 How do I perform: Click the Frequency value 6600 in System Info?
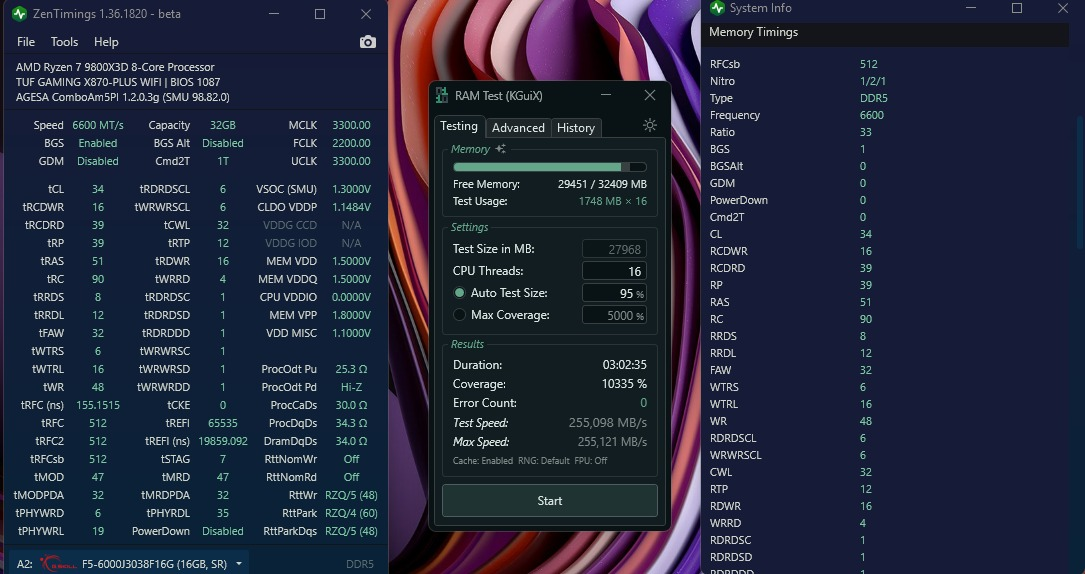coord(872,115)
